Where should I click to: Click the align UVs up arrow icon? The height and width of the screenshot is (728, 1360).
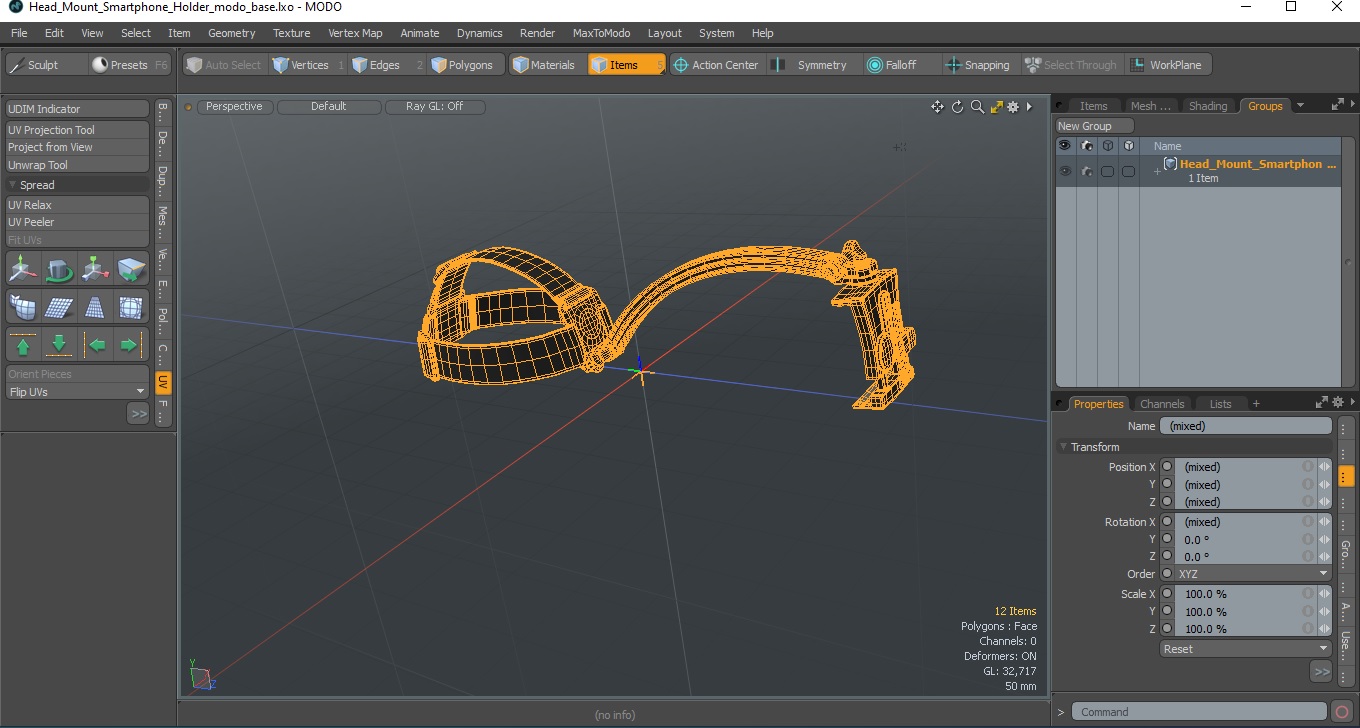tap(23, 345)
